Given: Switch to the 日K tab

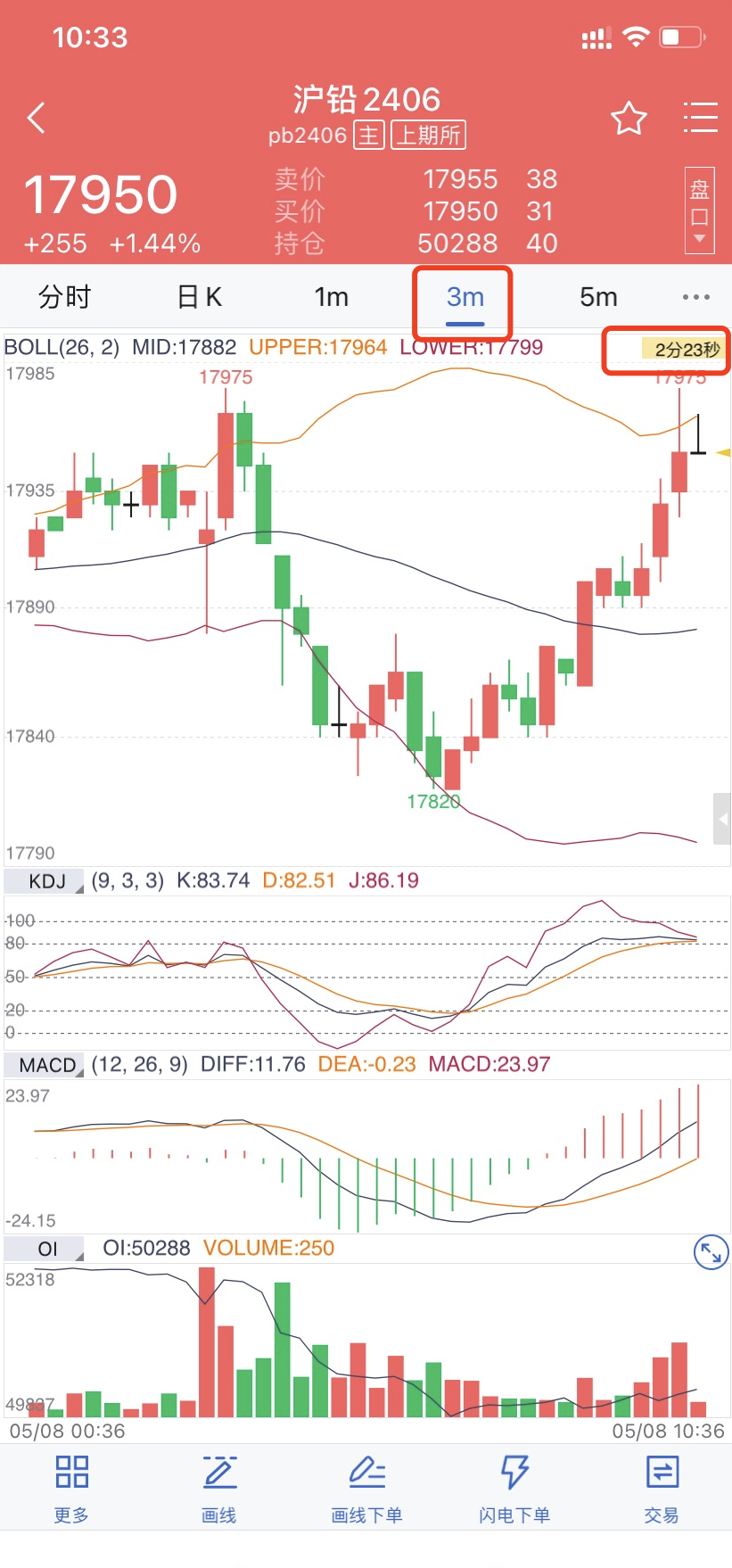Looking at the screenshot, I should [199, 297].
